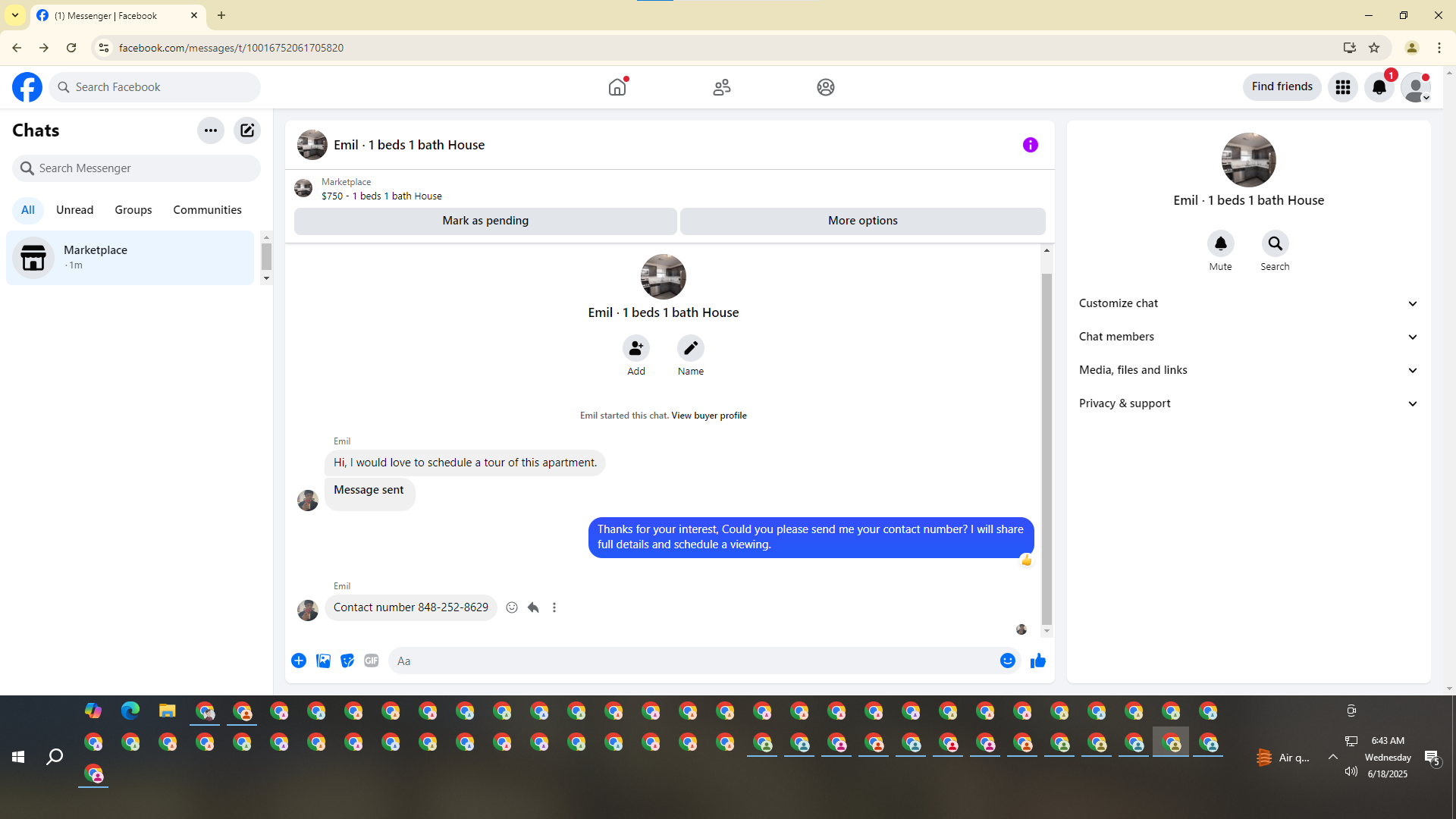Open conversation information icon
The width and height of the screenshot is (1456, 819).
pyautogui.click(x=1031, y=145)
